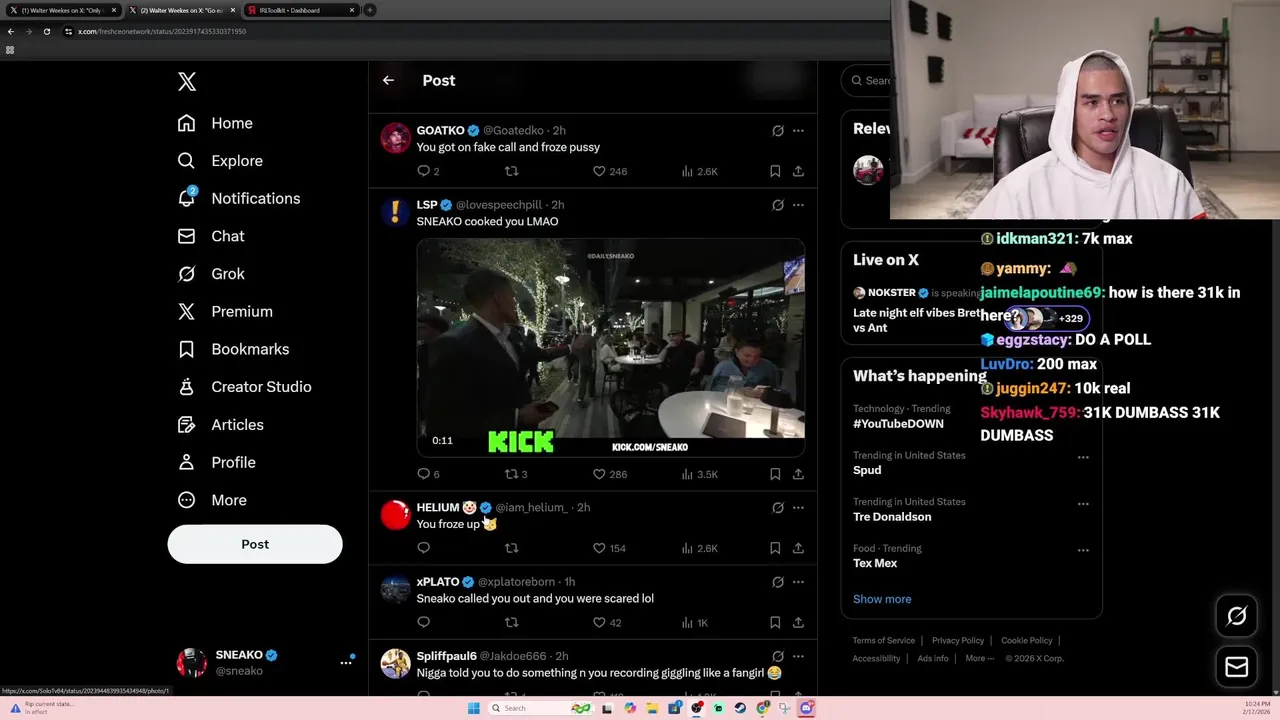This screenshot has height=720, width=1280.
Task: Open Grok in the sidebar
Action: click(x=211, y=274)
